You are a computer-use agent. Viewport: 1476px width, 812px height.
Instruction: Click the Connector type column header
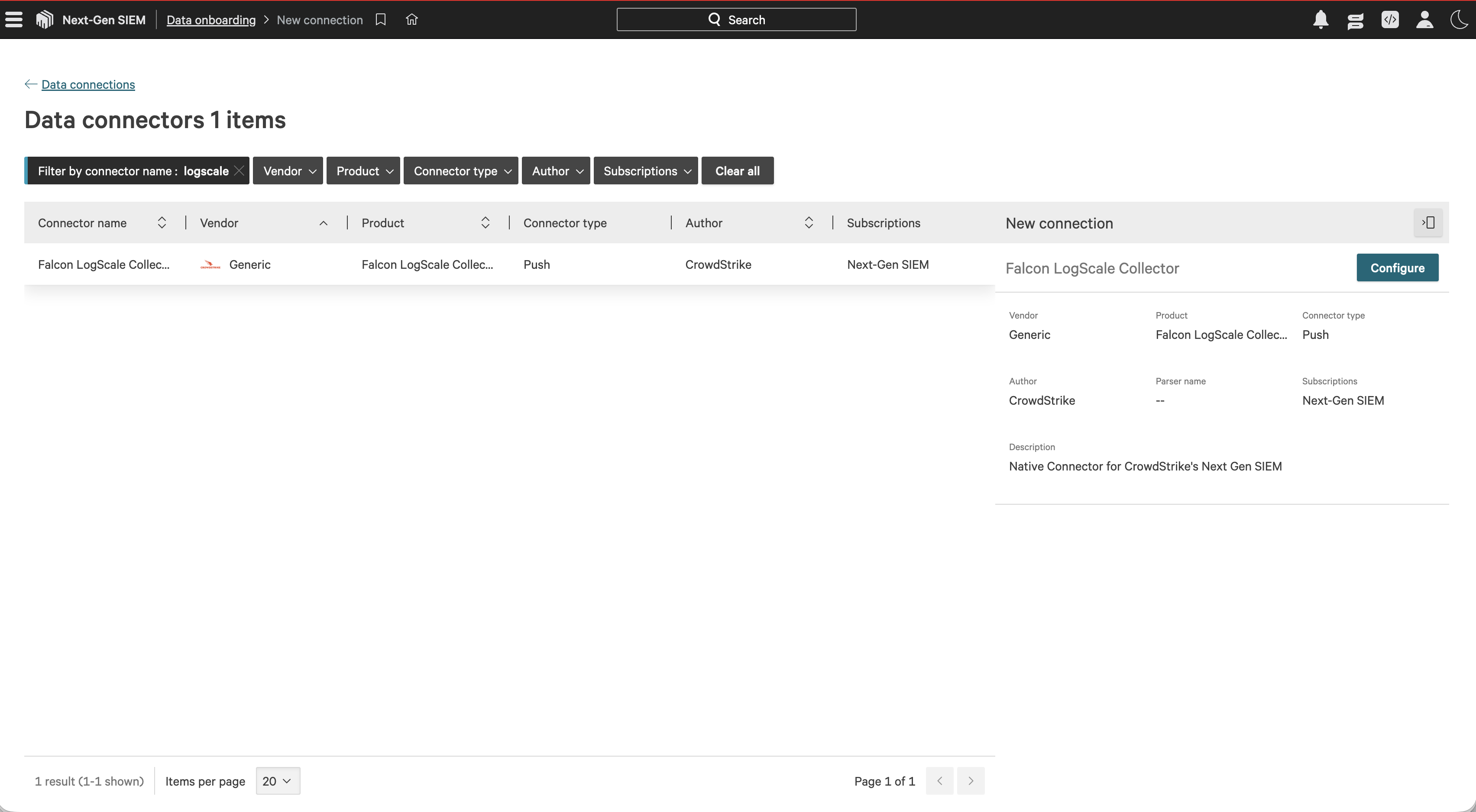coord(565,223)
